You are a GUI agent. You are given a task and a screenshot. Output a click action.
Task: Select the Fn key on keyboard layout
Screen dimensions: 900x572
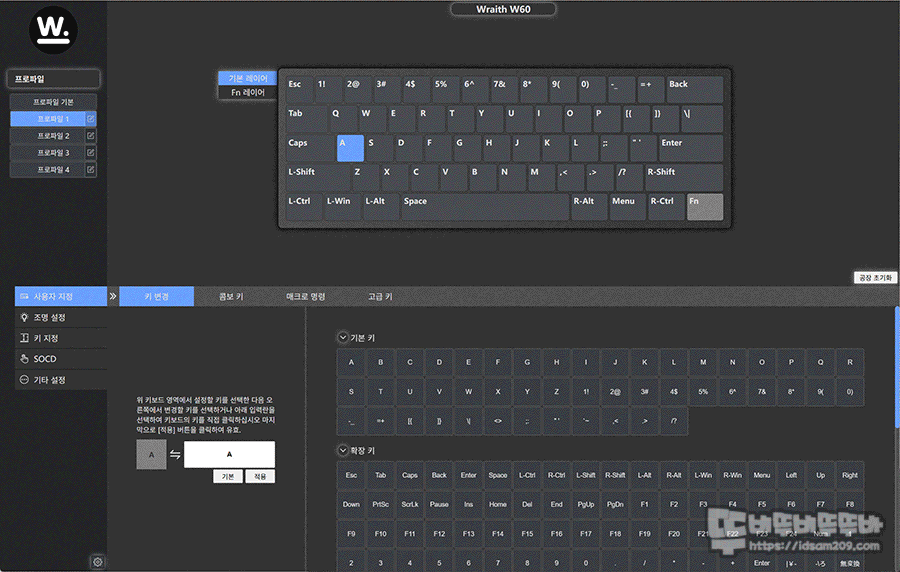pos(705,207)
